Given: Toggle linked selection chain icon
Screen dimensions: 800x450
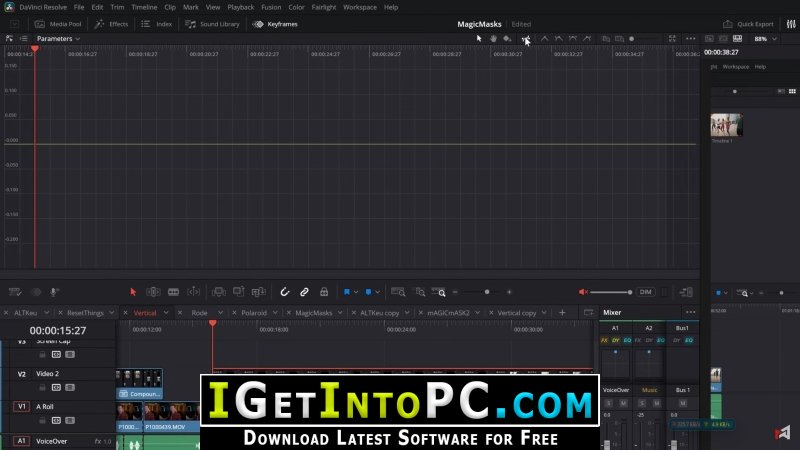Looking at the screenshot, I should point(304,292).
